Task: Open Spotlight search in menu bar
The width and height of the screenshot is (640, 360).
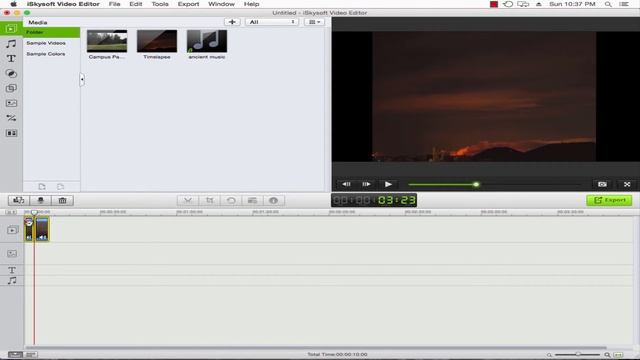Action: coord(608,4)
